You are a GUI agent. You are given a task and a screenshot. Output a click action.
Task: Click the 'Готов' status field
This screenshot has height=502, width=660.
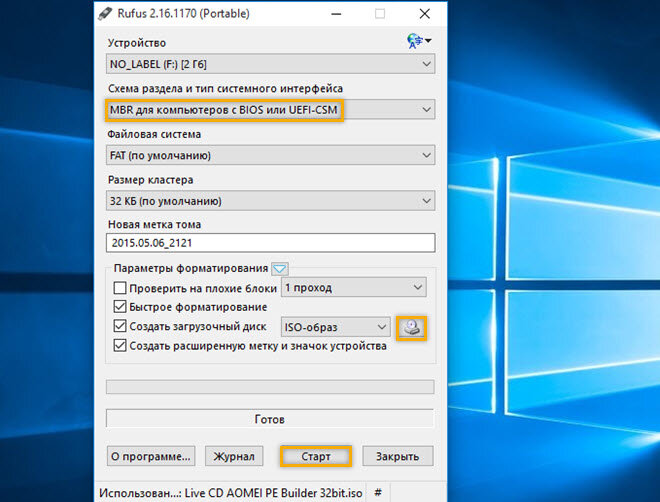pyautogui.click(x=270, y=419)
